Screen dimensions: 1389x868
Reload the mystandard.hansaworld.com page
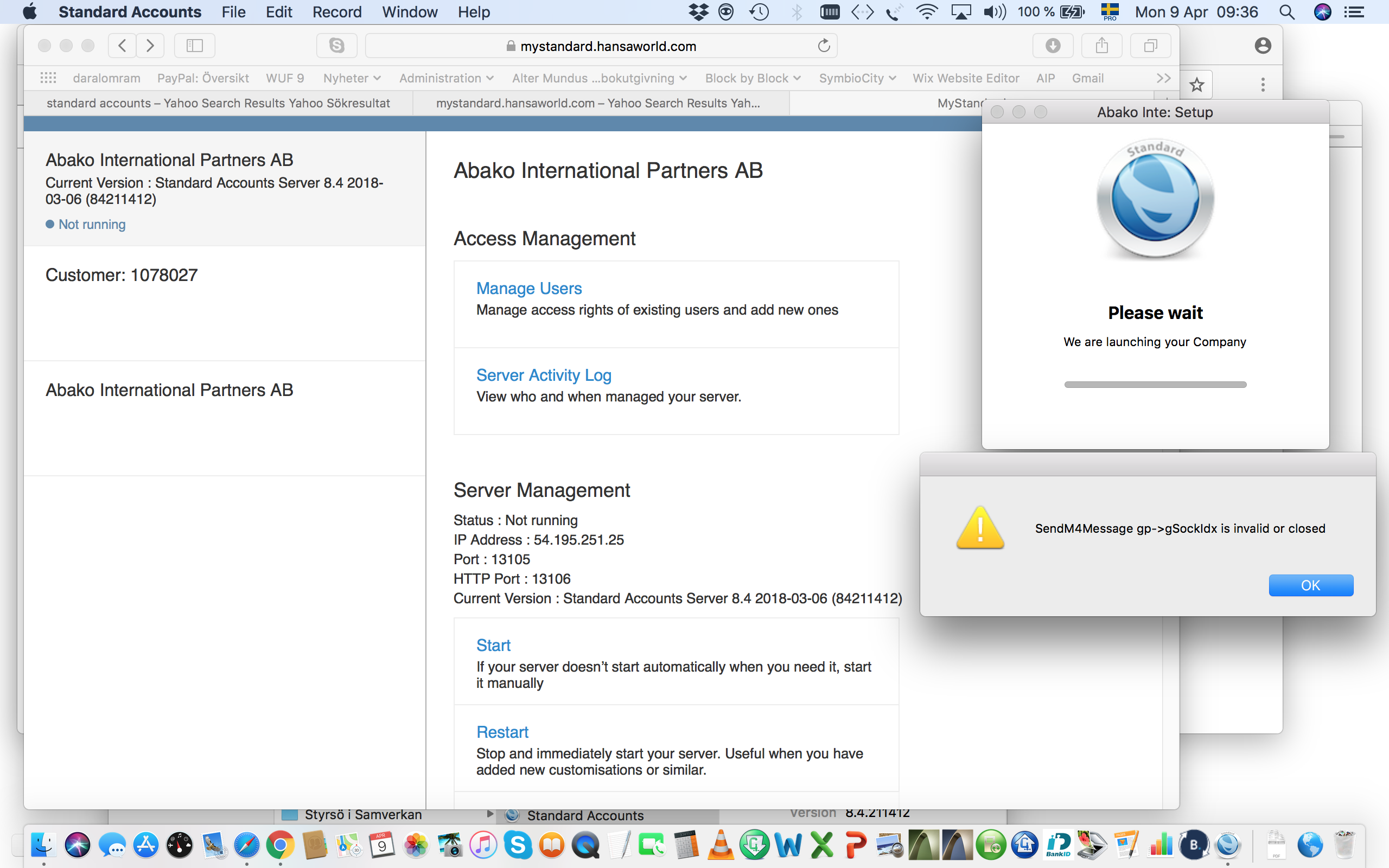click(824, 46)
